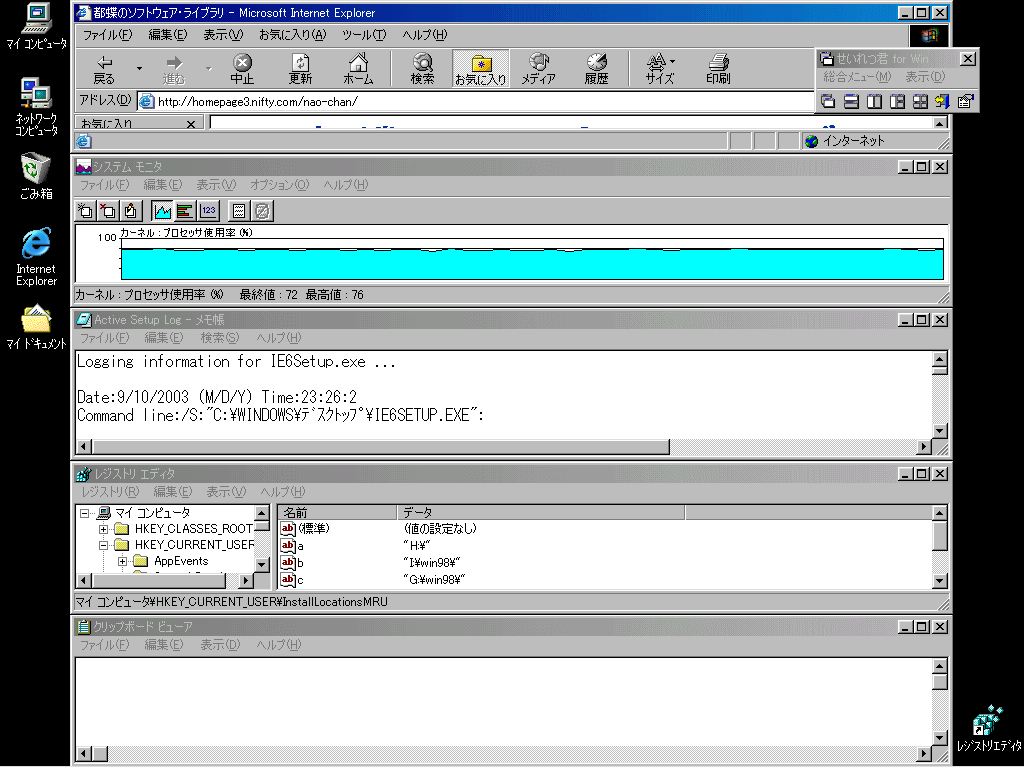Click the settings properties icon in せいれつ君
This screenshot has height=768, width=1024.
[965, 101]
